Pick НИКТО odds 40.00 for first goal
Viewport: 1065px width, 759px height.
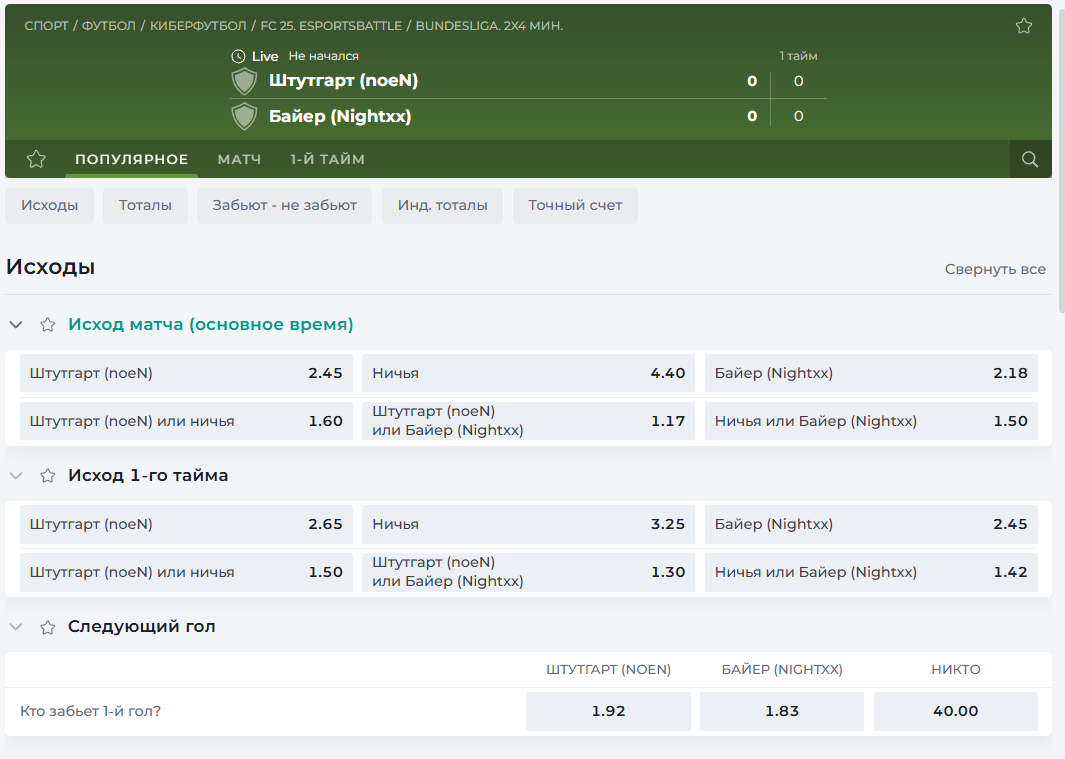pos(955,711)
